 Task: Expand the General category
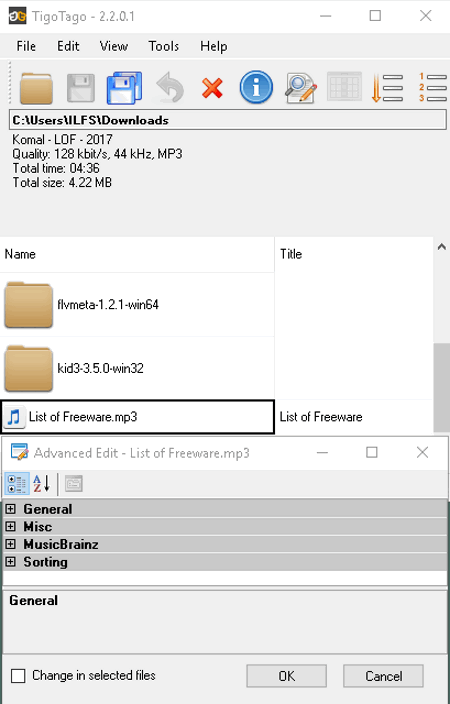[x=10, y=509]
